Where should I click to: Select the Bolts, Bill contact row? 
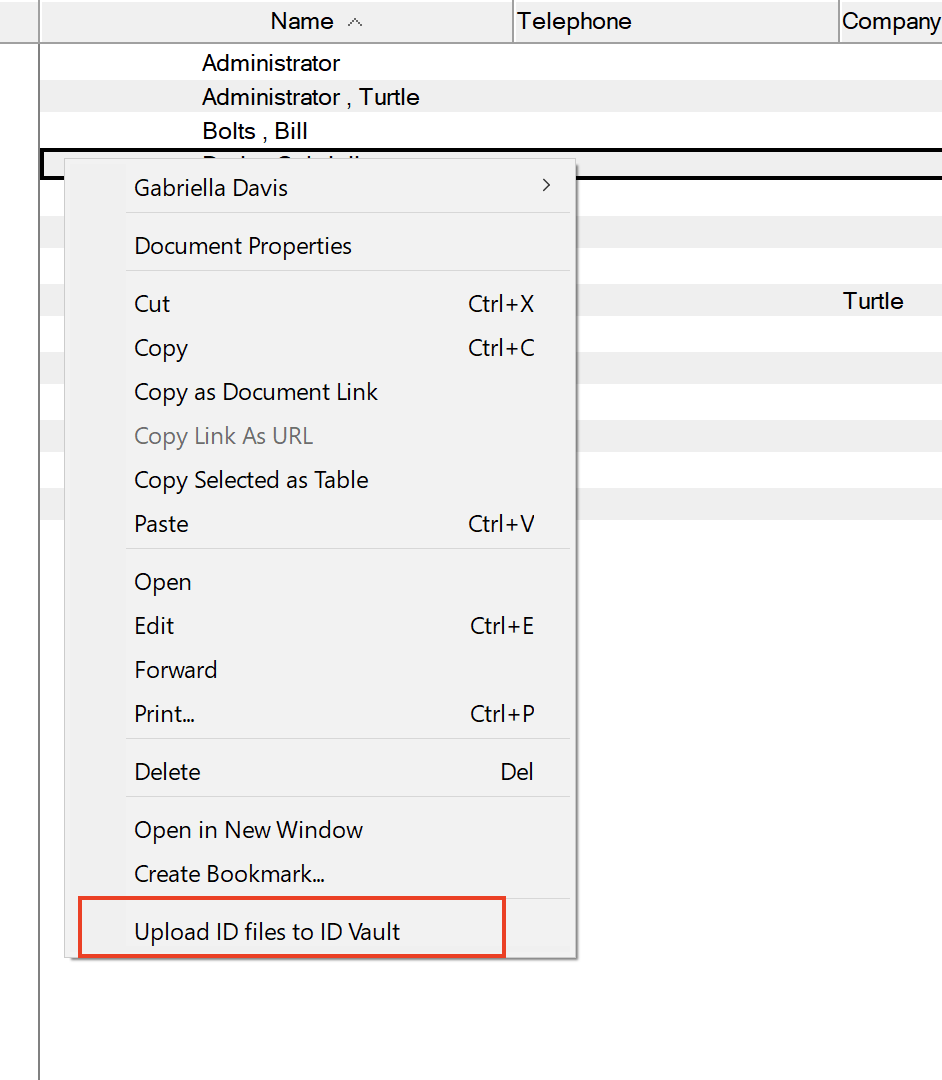[255, 131]
